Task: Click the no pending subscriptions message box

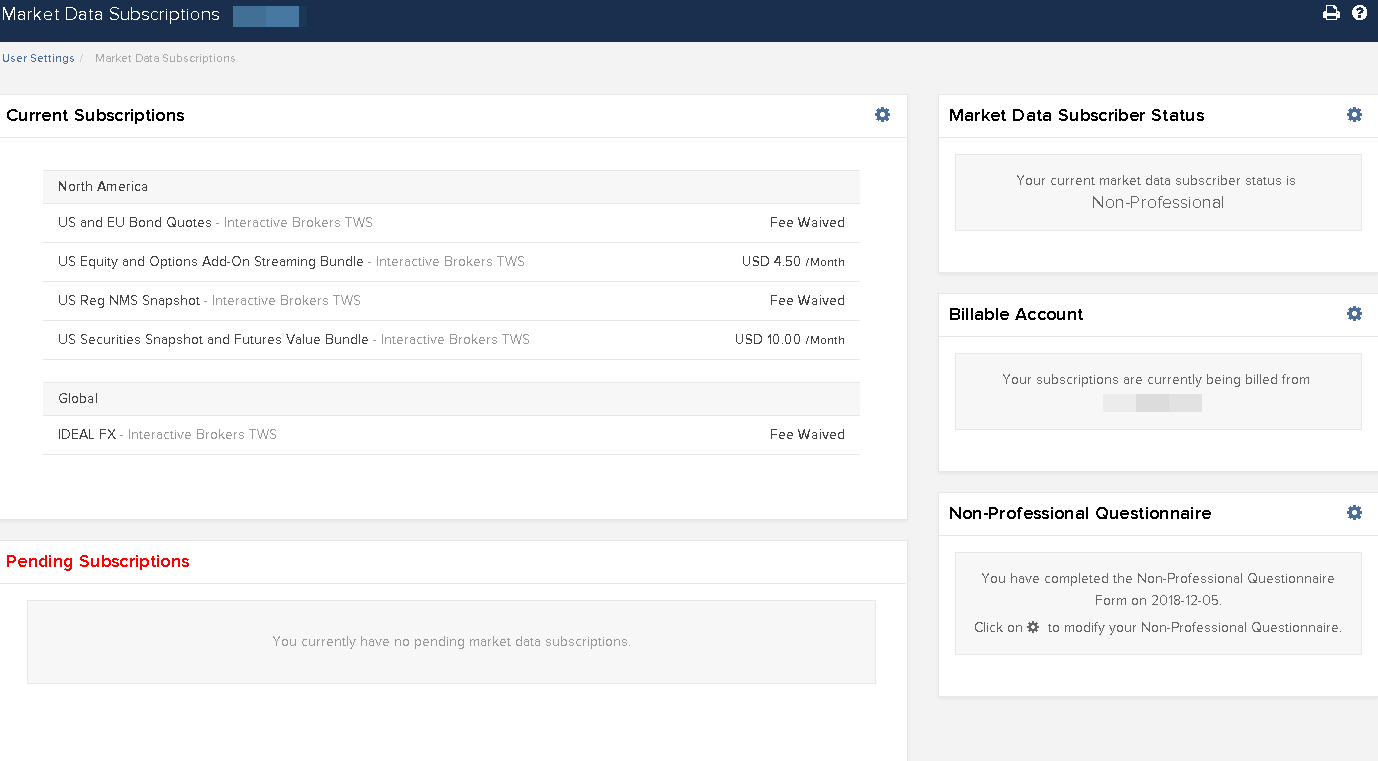Action: [x=451, y=641]
